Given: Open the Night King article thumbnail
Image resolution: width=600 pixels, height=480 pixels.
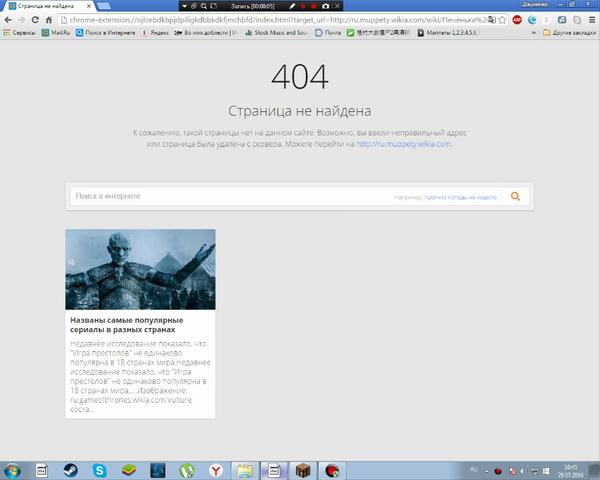Looking at the screenshot, I should pos(140,269).
